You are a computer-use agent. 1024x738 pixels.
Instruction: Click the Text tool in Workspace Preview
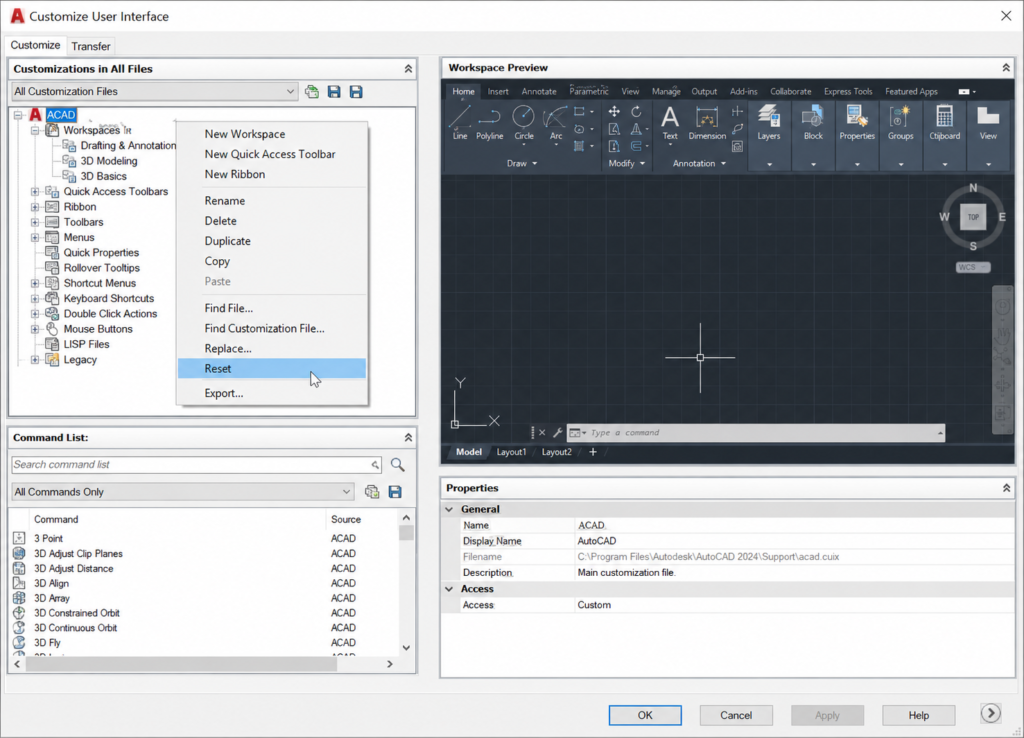(670, 123)
